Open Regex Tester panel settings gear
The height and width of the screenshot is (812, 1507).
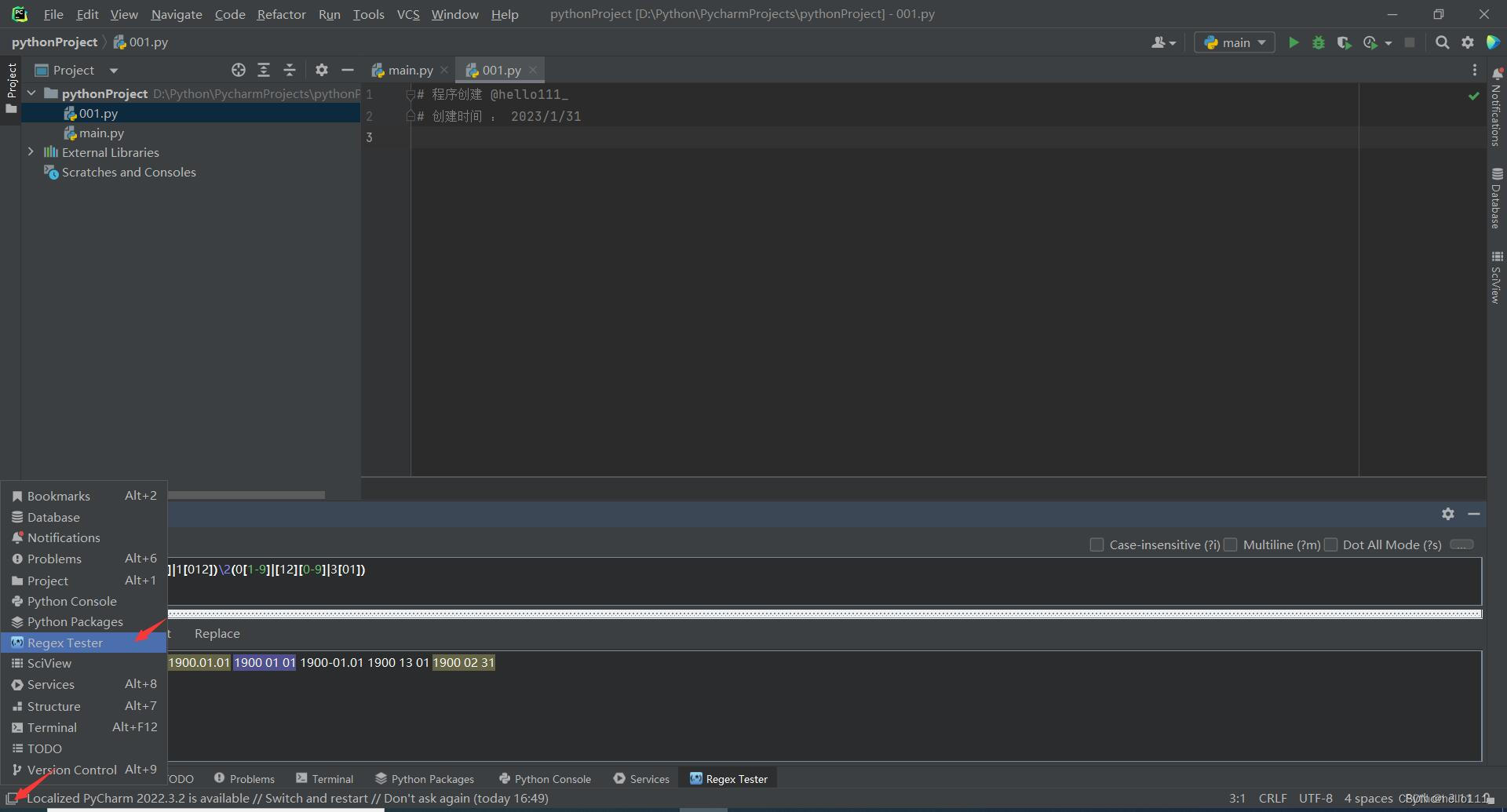coord(1448,514)
